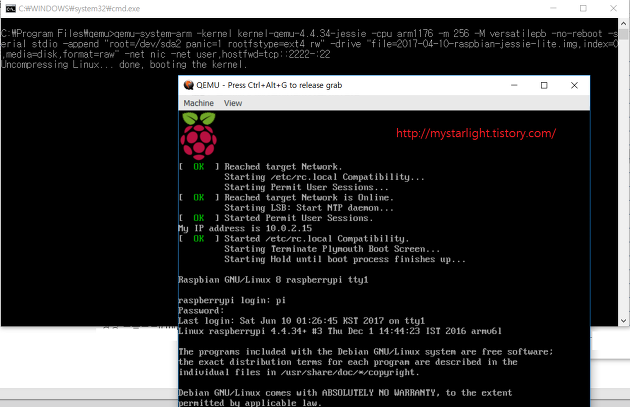
Task: Close the QEMU window
Action: [574, 85]
